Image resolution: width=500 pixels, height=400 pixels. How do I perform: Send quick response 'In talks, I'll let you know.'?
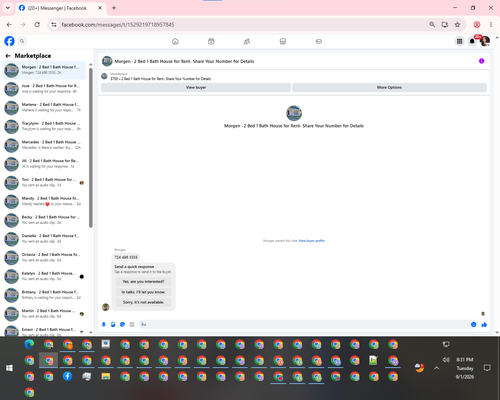click(x=143, y=292)
